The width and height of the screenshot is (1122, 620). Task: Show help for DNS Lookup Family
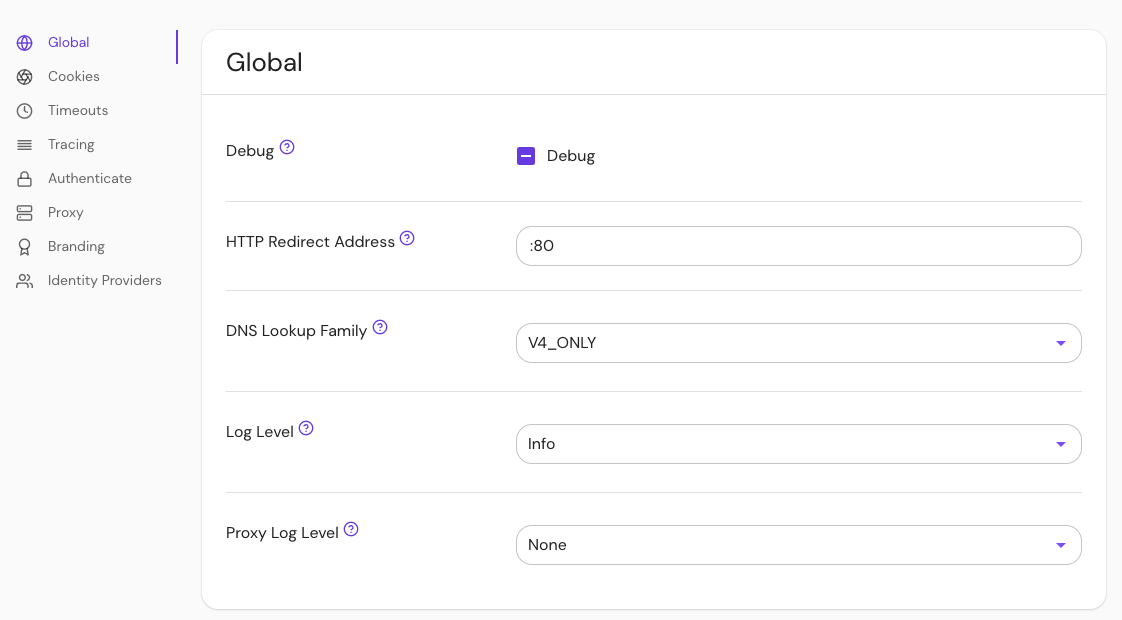pyautogui.click(x=380, y=327)
